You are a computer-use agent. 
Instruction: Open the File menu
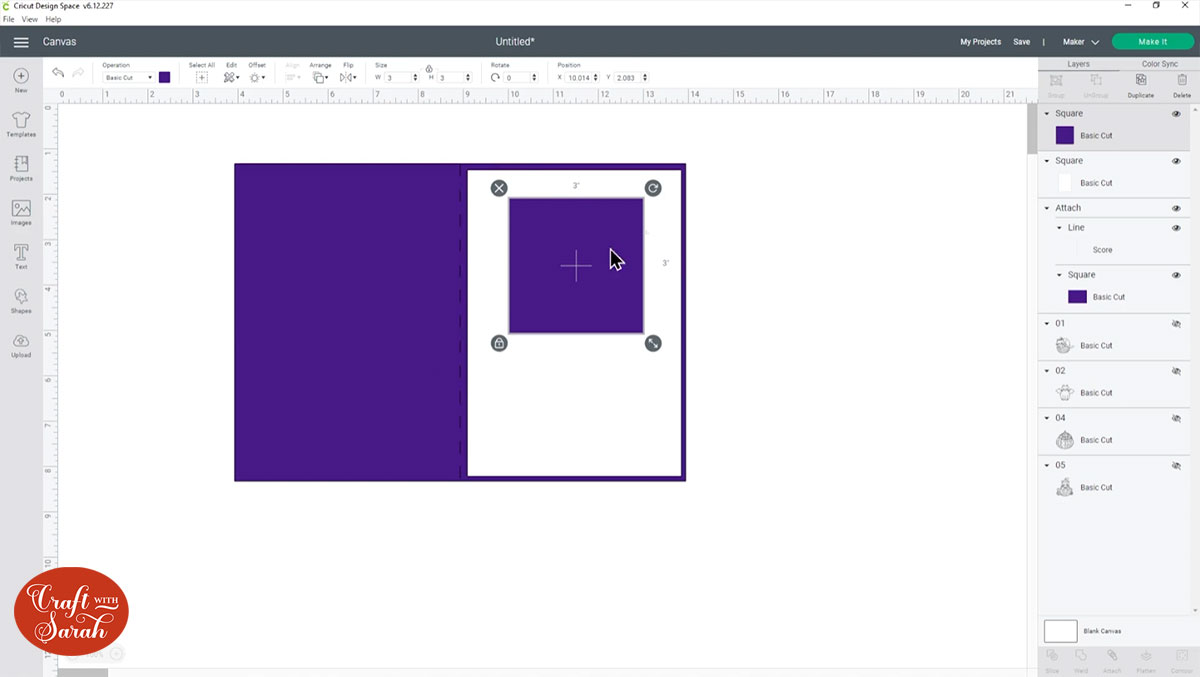[9, 19]
